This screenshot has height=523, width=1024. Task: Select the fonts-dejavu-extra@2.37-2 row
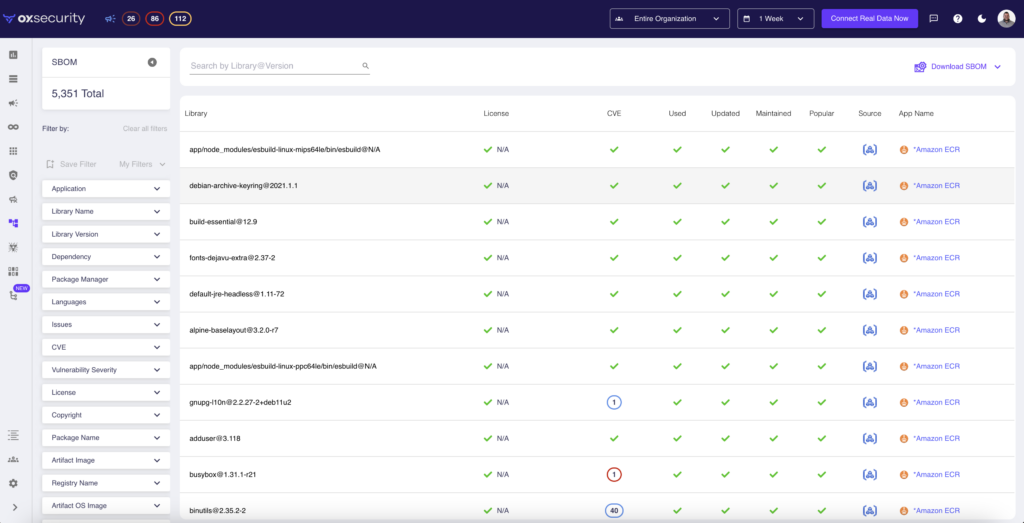tap(597, 258)
